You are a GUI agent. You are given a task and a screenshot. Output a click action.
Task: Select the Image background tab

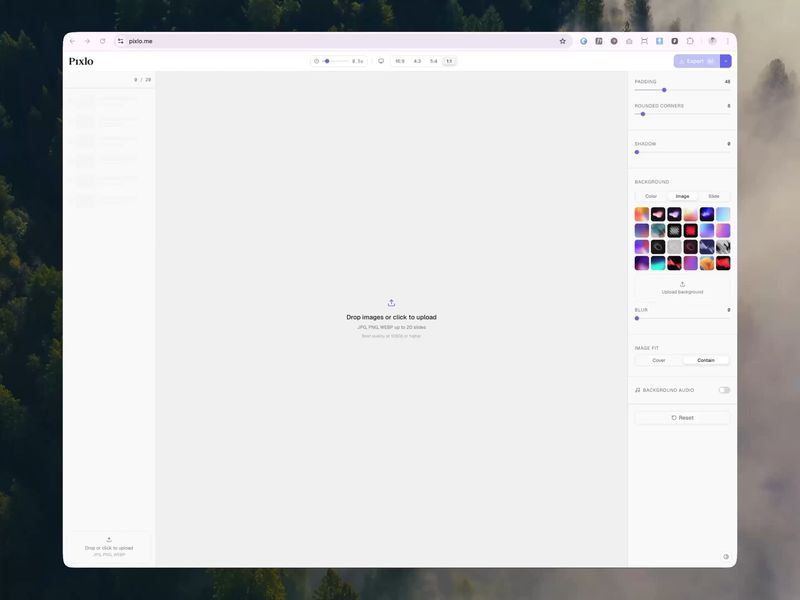[682, 196]
